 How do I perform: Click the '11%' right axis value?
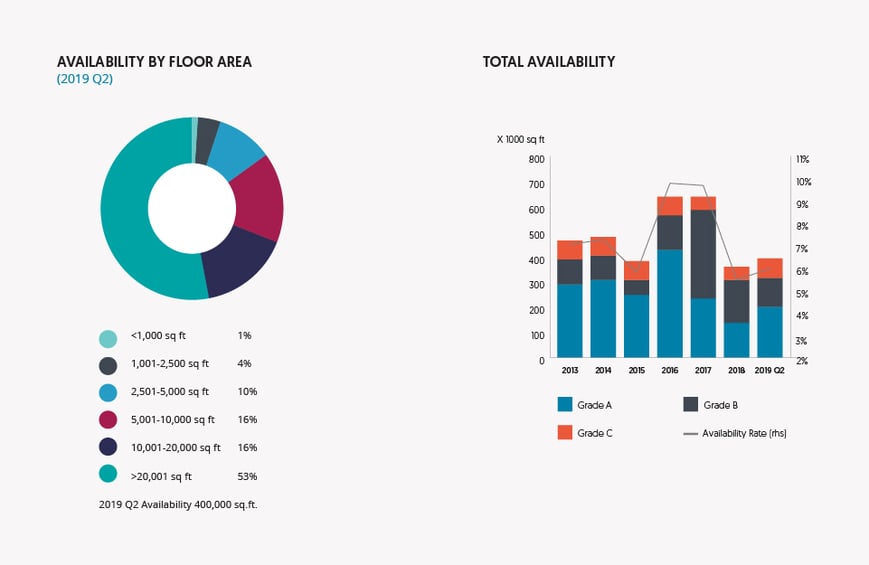click(802, 160)
